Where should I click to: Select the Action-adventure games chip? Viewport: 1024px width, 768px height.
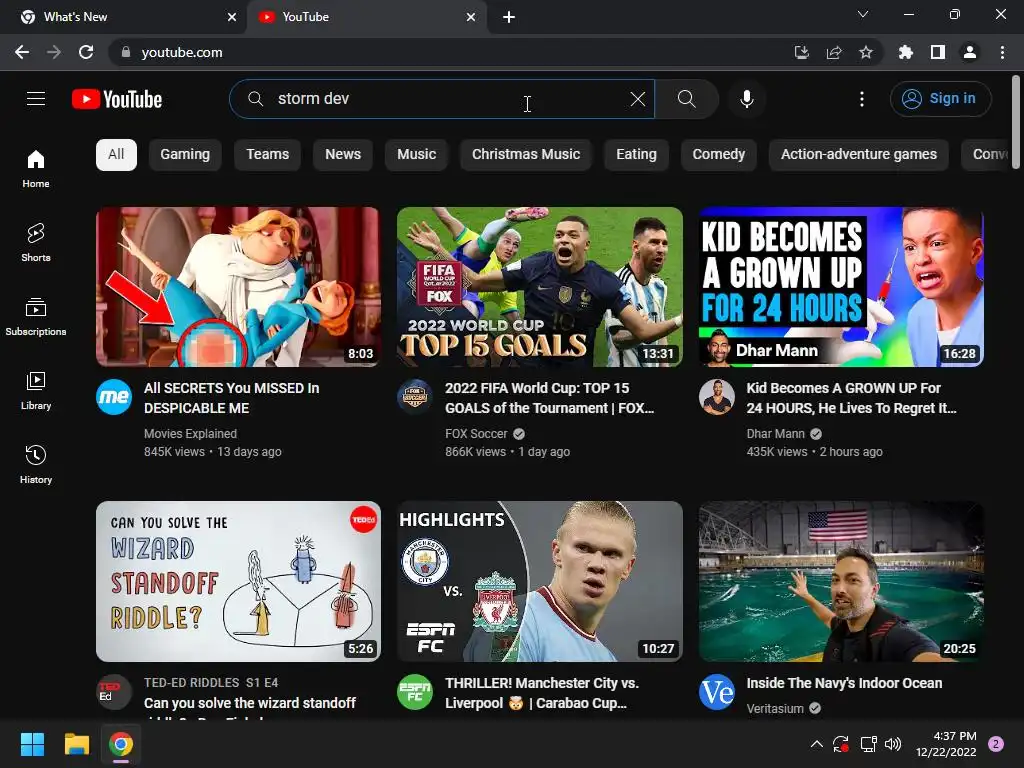tap(859, 155)
